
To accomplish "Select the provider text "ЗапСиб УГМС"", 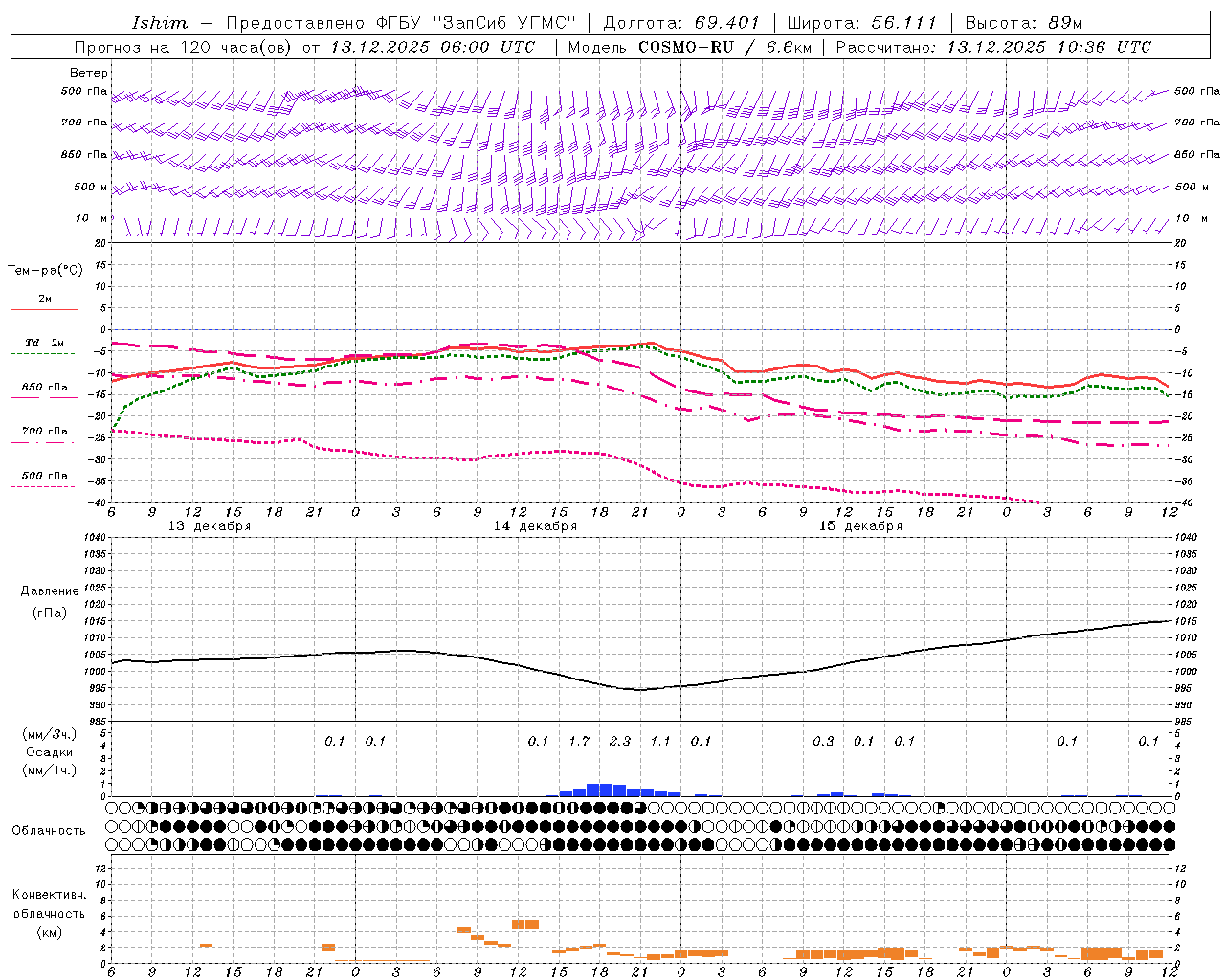I will point(504,23).
